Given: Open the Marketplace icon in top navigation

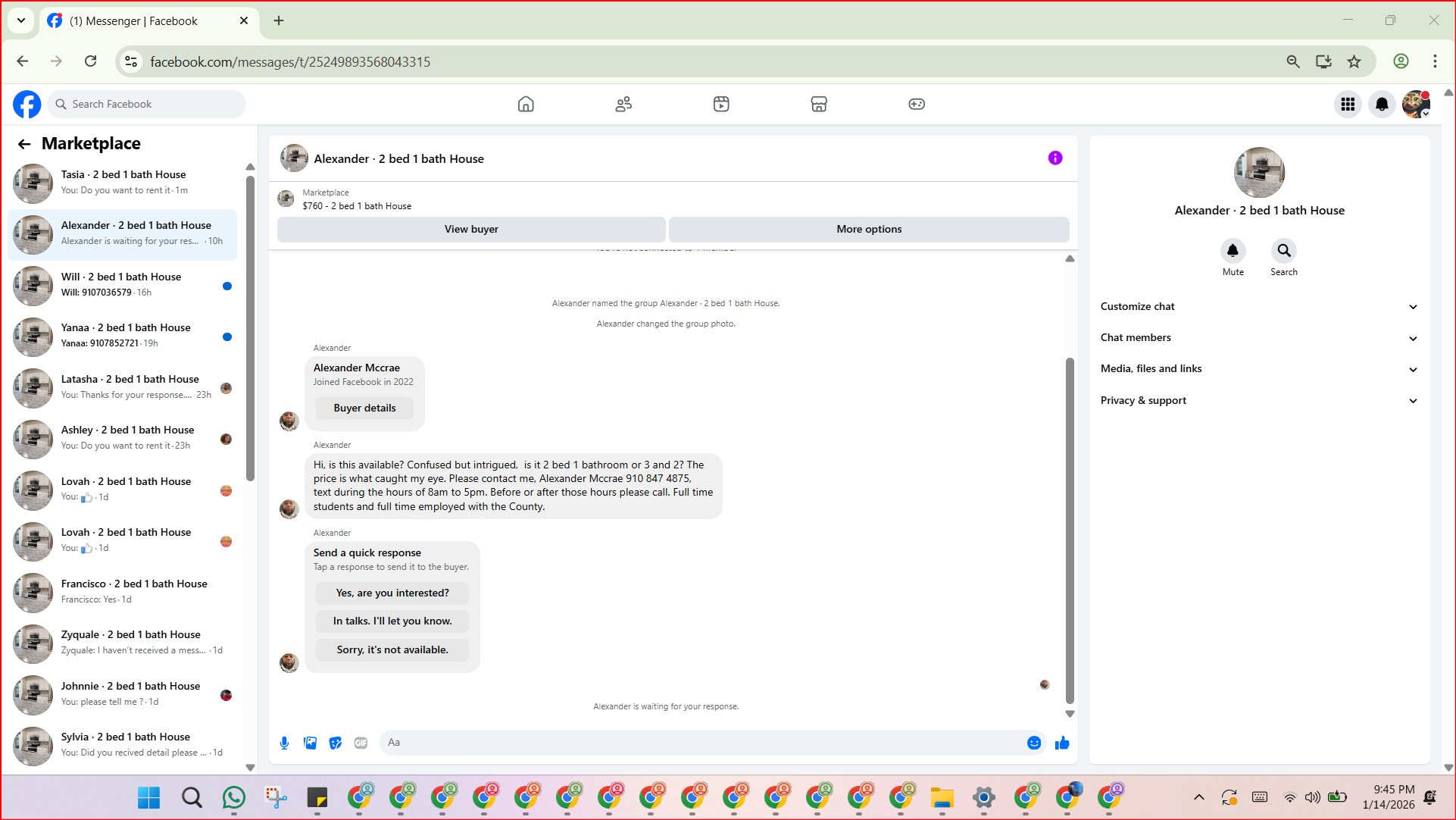Looking at the screenshot, I should (x=819, y=104).
